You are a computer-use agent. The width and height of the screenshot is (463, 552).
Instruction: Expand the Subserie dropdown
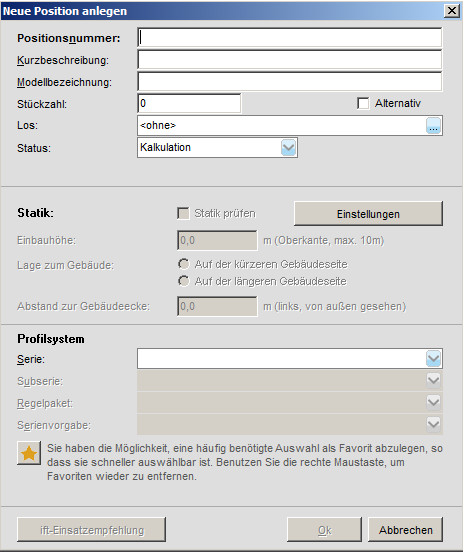pyautogui.click(x=433, y=381)
